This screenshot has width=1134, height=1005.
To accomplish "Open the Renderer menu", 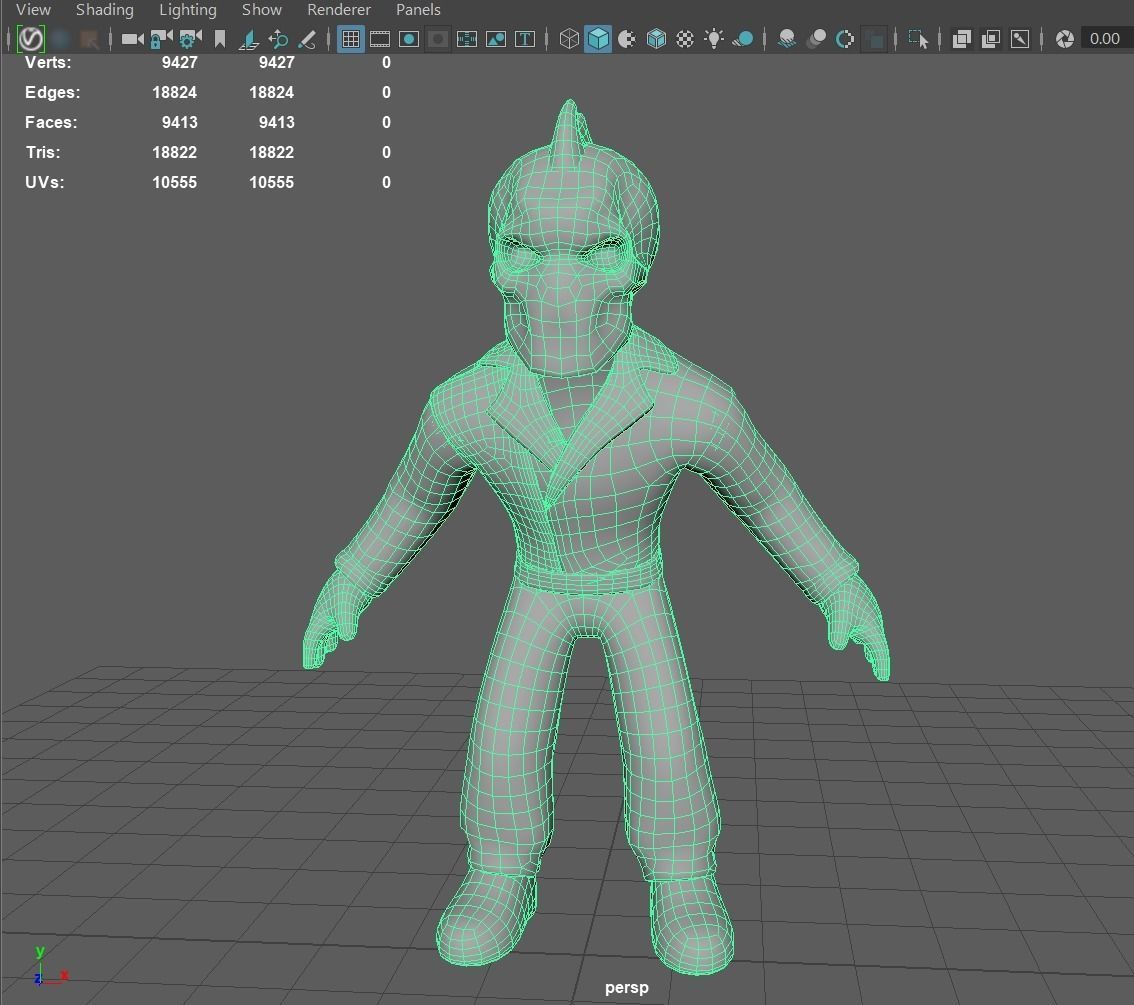I will (338, 9).
